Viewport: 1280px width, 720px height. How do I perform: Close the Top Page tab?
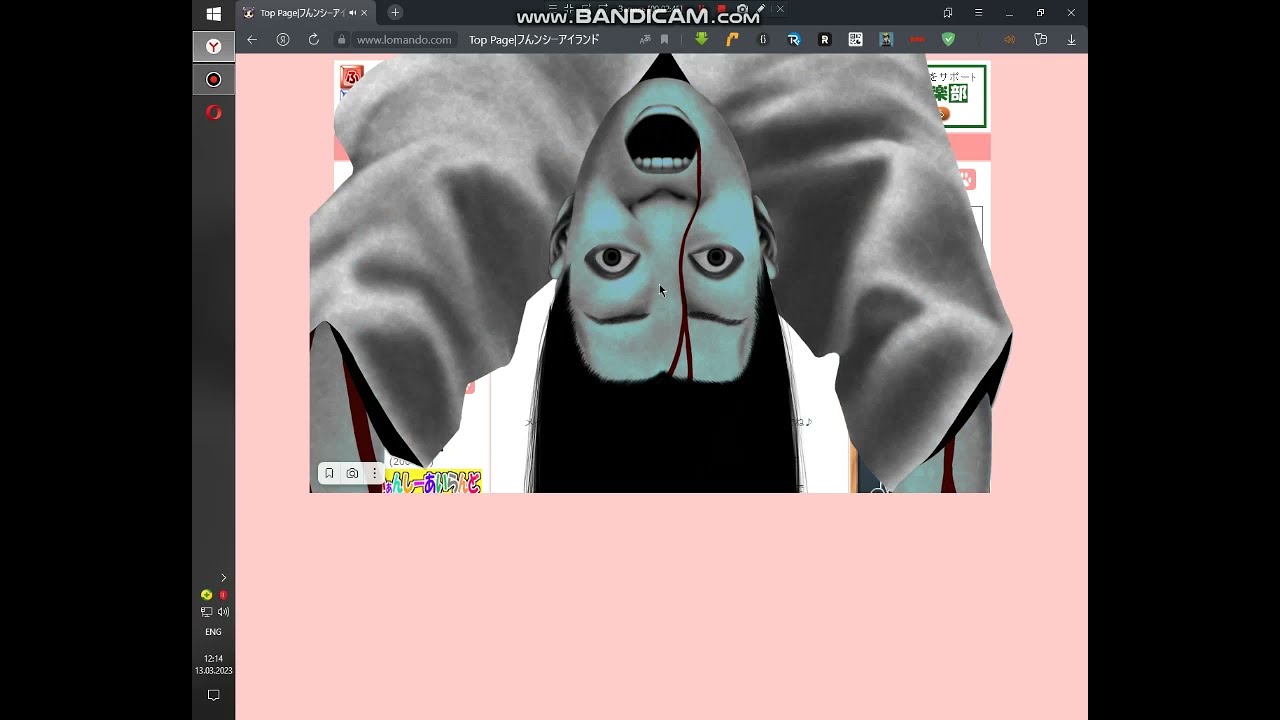(365, 13)
